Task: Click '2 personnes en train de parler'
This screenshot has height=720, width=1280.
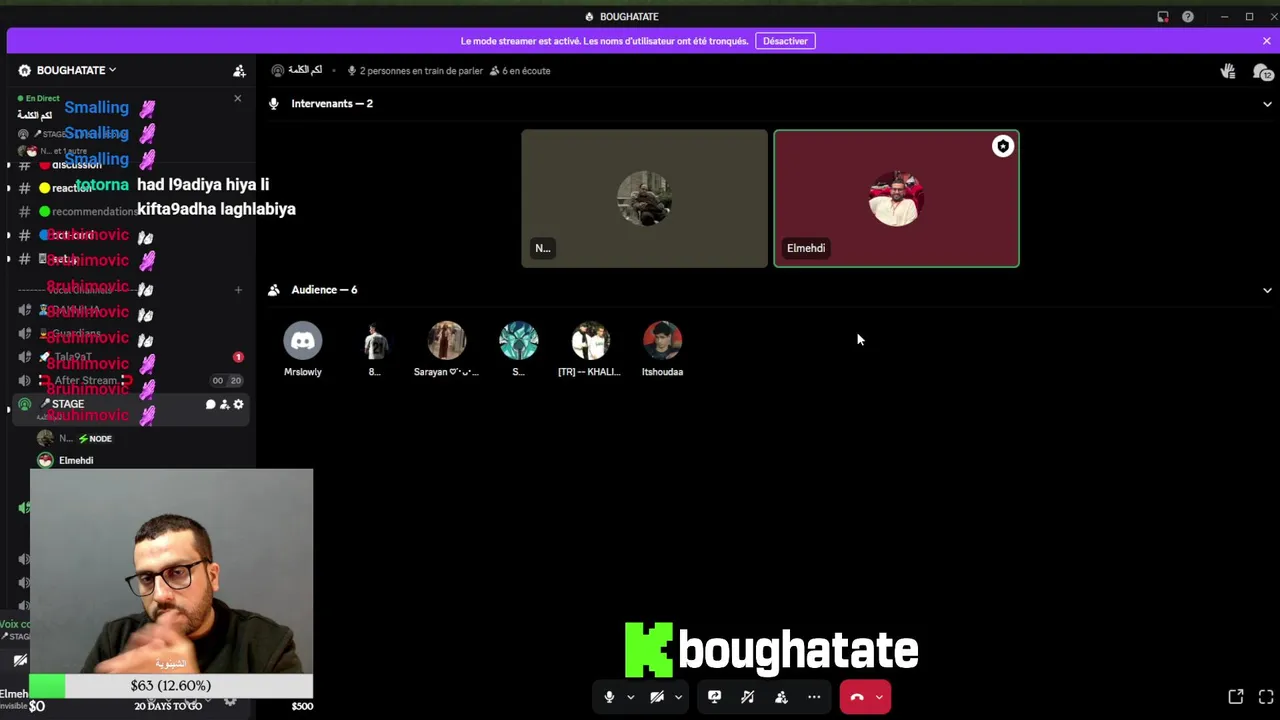Action: click(421, 71)
